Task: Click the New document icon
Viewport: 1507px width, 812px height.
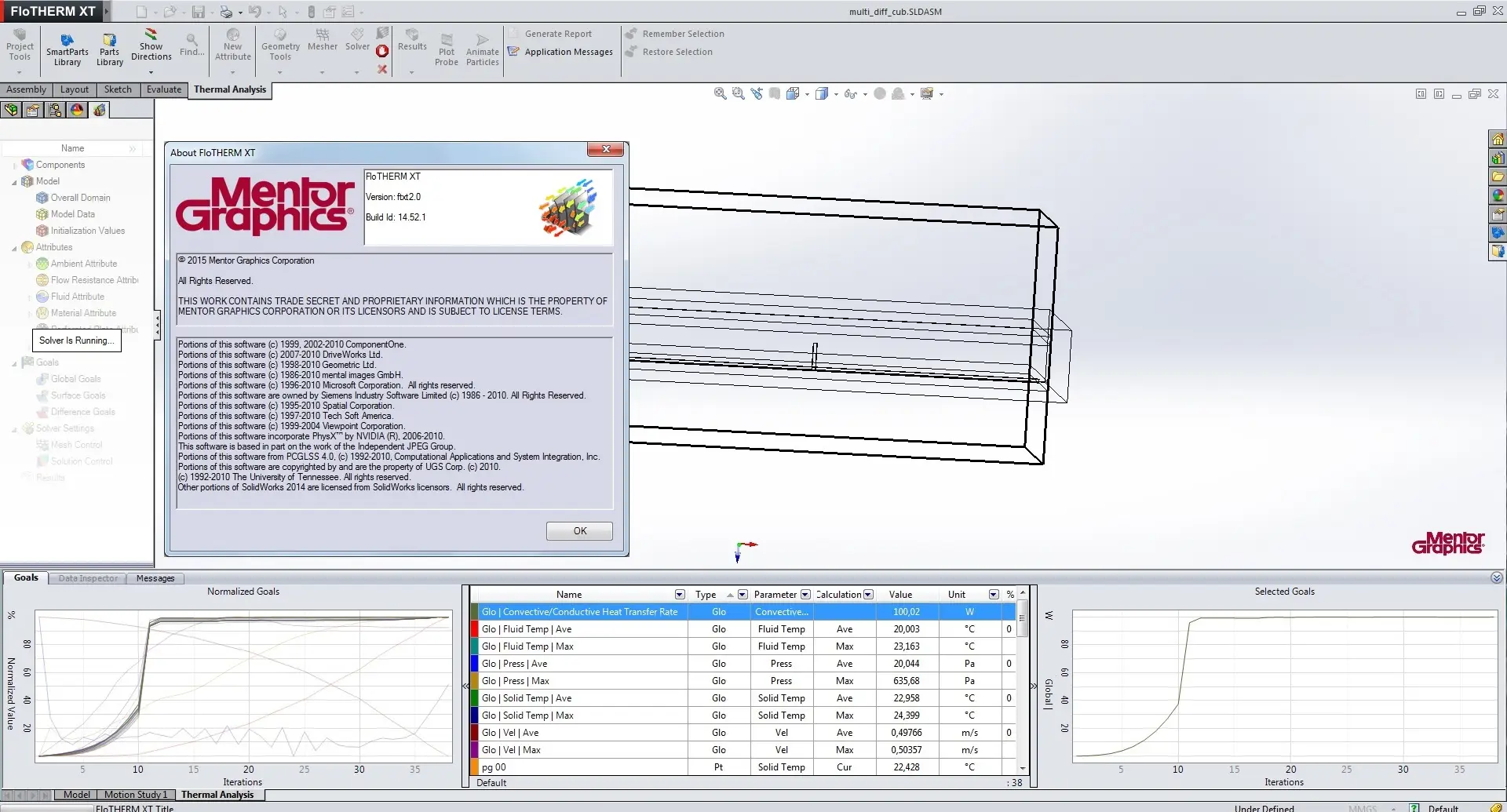Action: click(141, 12)
